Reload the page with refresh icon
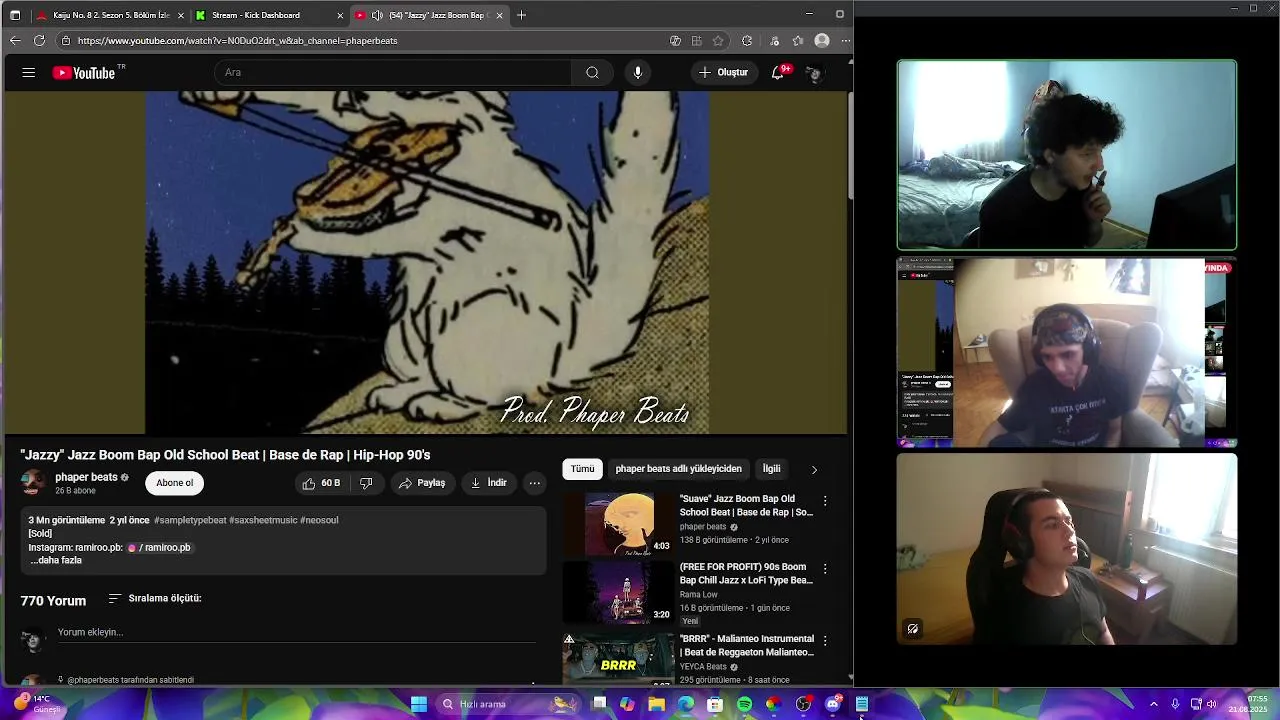Screen dimensions: 1280x720 tap(39, 41)
